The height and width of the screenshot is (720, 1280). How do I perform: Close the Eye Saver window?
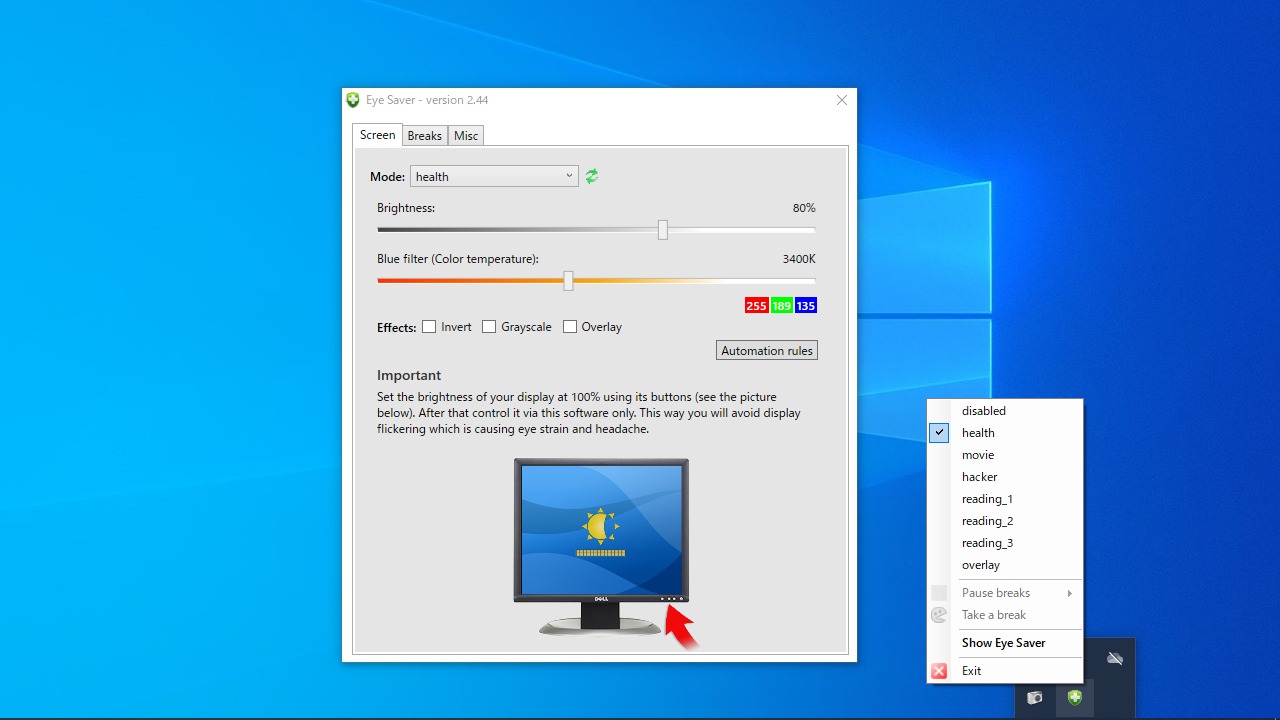tap(842, 100)
